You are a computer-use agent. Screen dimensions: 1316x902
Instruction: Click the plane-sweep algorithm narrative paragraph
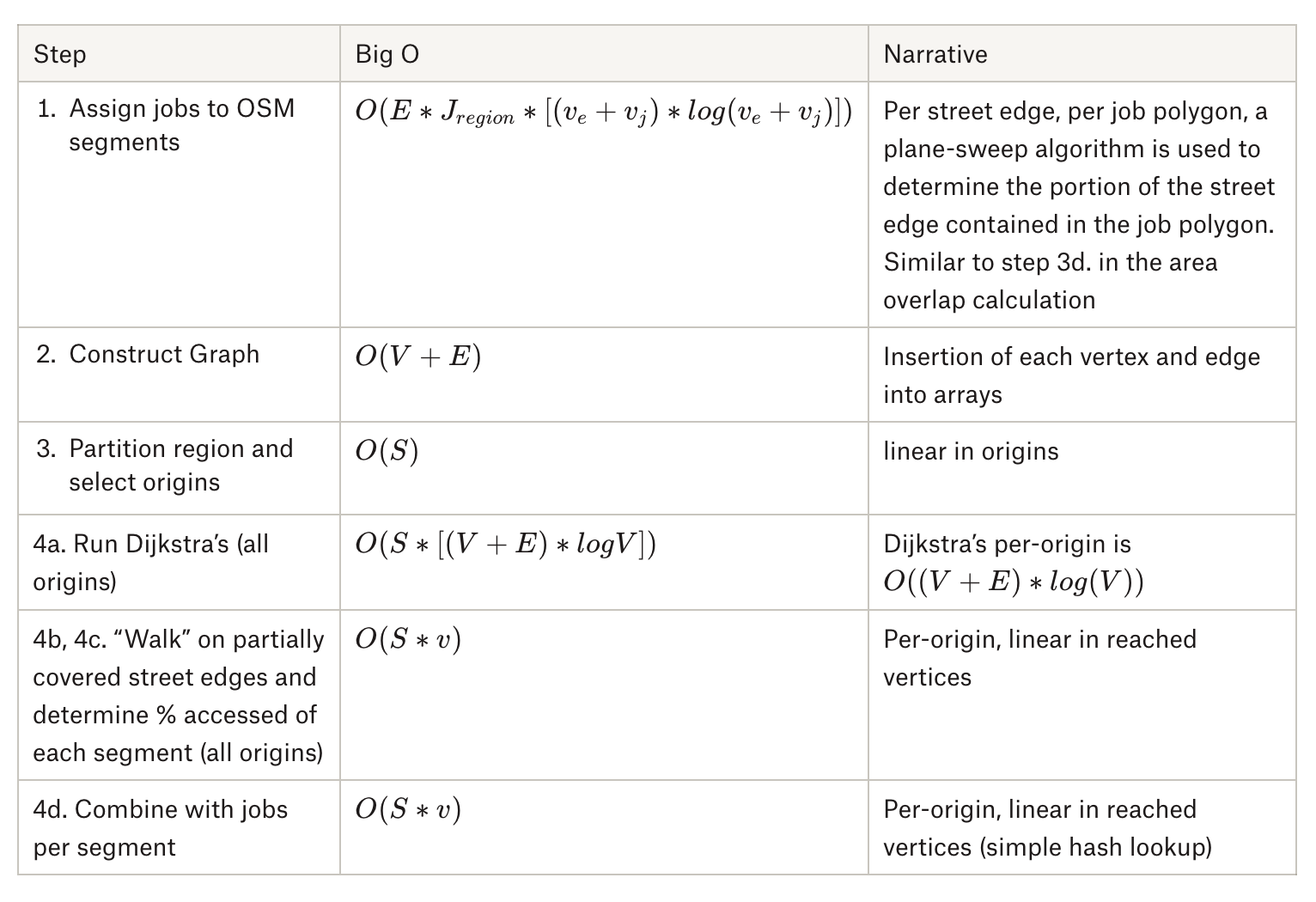click(1078, 205)
